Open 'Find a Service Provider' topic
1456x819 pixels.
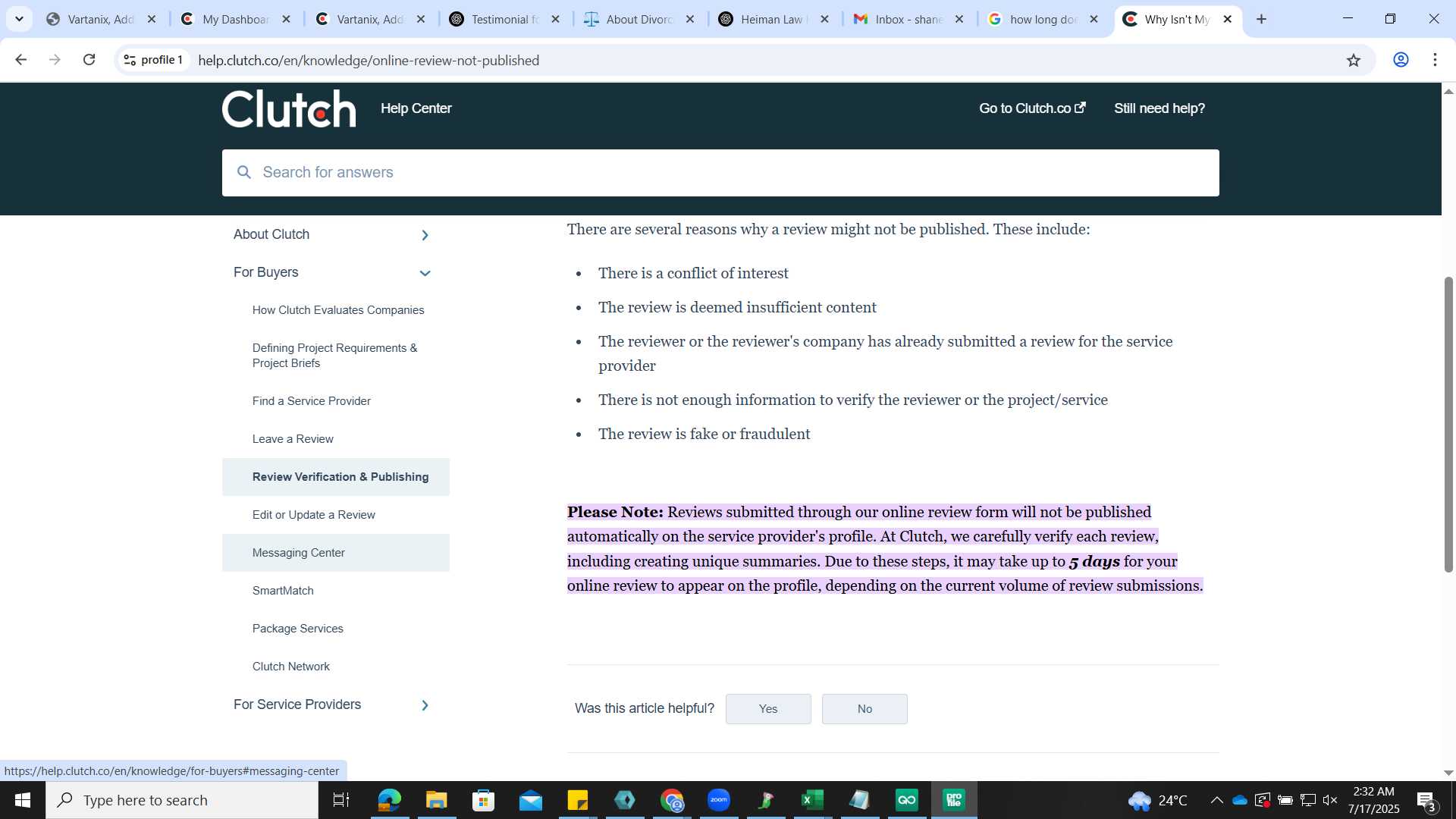click(x=312, y=401)
